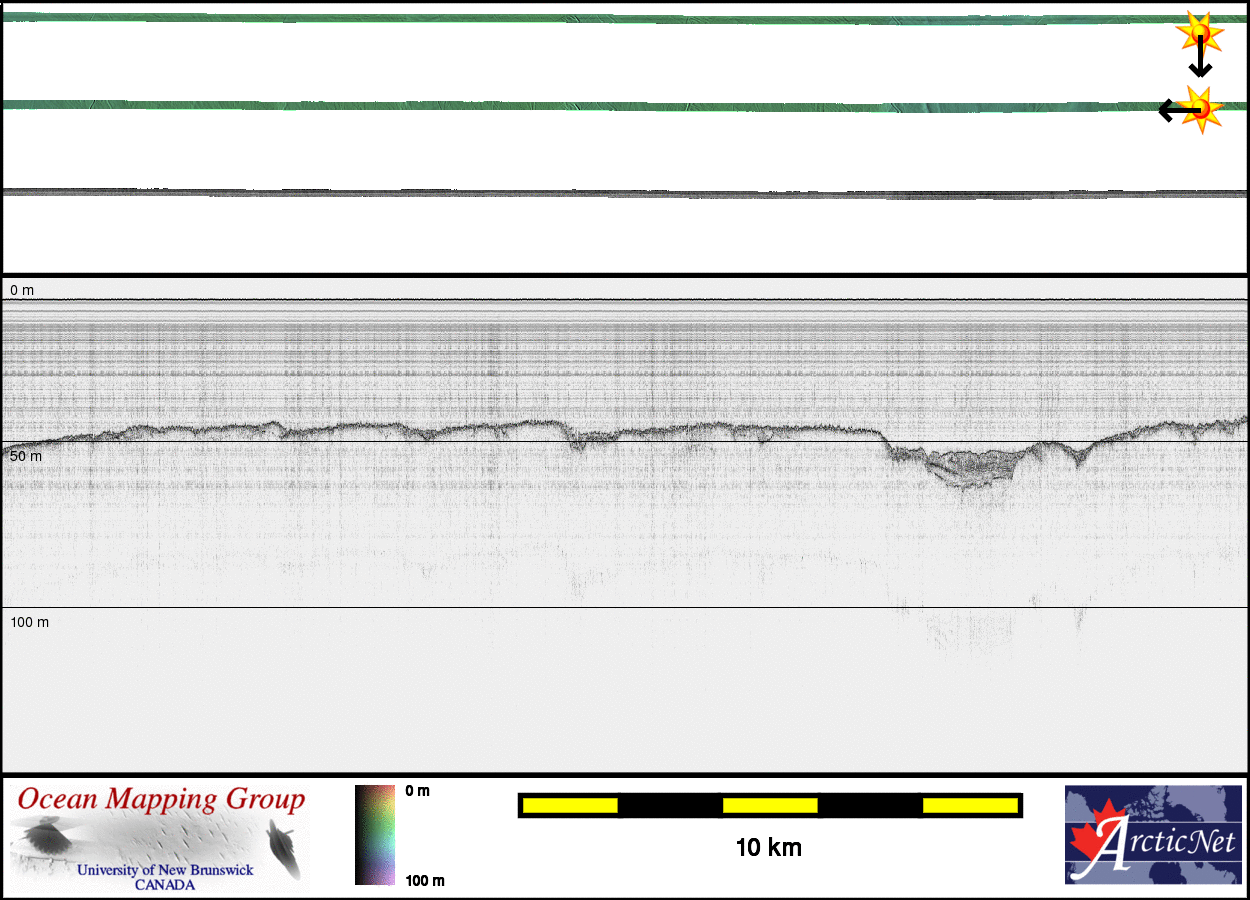Click the 100 m depth line label
Viewport: 1250px width, 900px height.
point(29,622)
